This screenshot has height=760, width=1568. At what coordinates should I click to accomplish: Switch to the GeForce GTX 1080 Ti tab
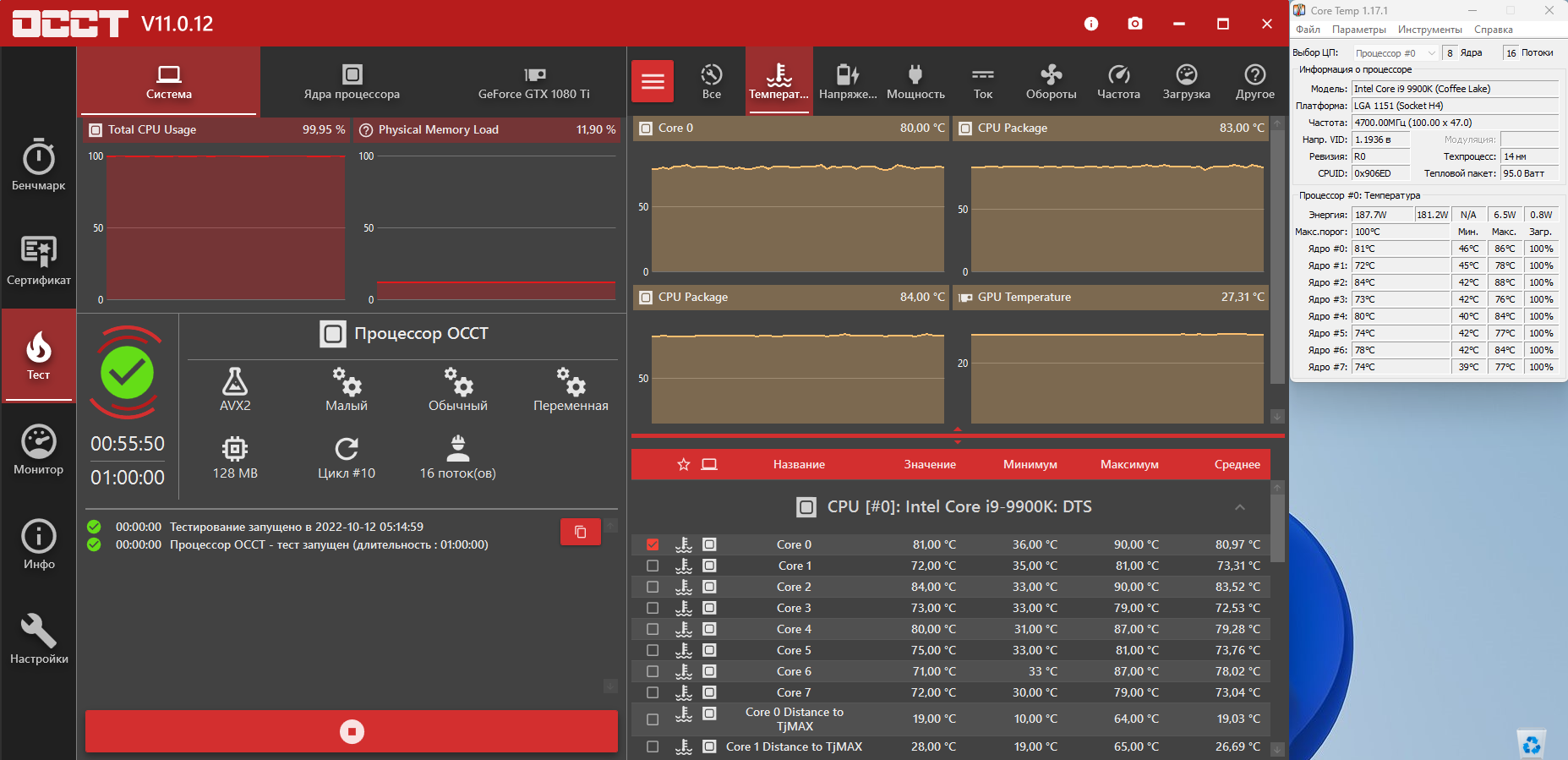[x=533, y=82]
